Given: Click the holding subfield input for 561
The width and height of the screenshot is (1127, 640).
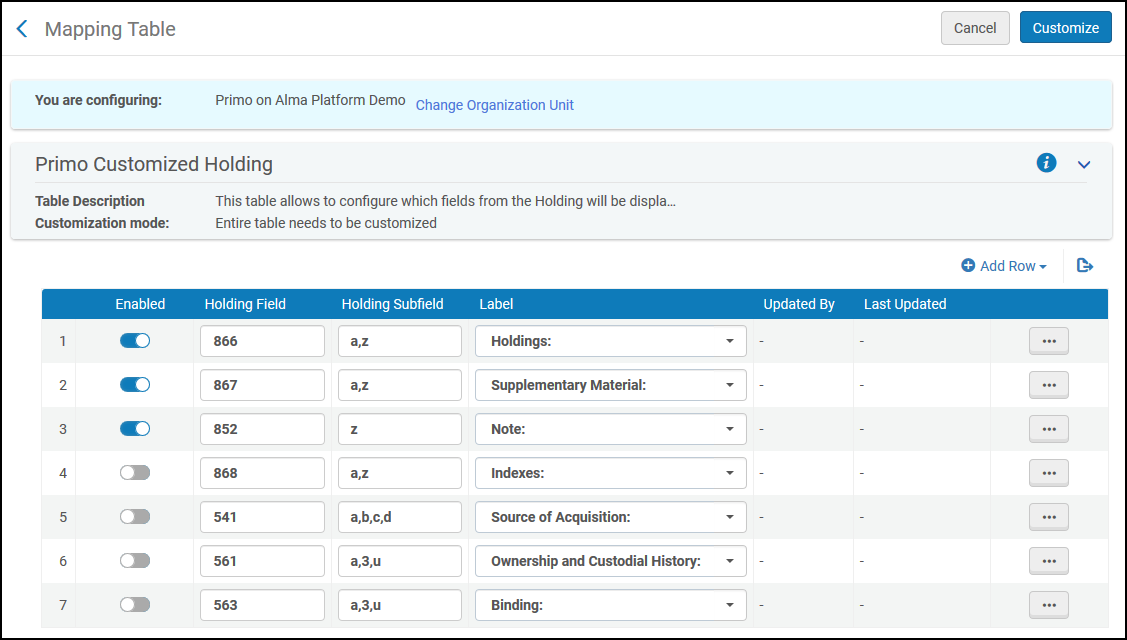Looking at the screenshot, I should (399, 561).
